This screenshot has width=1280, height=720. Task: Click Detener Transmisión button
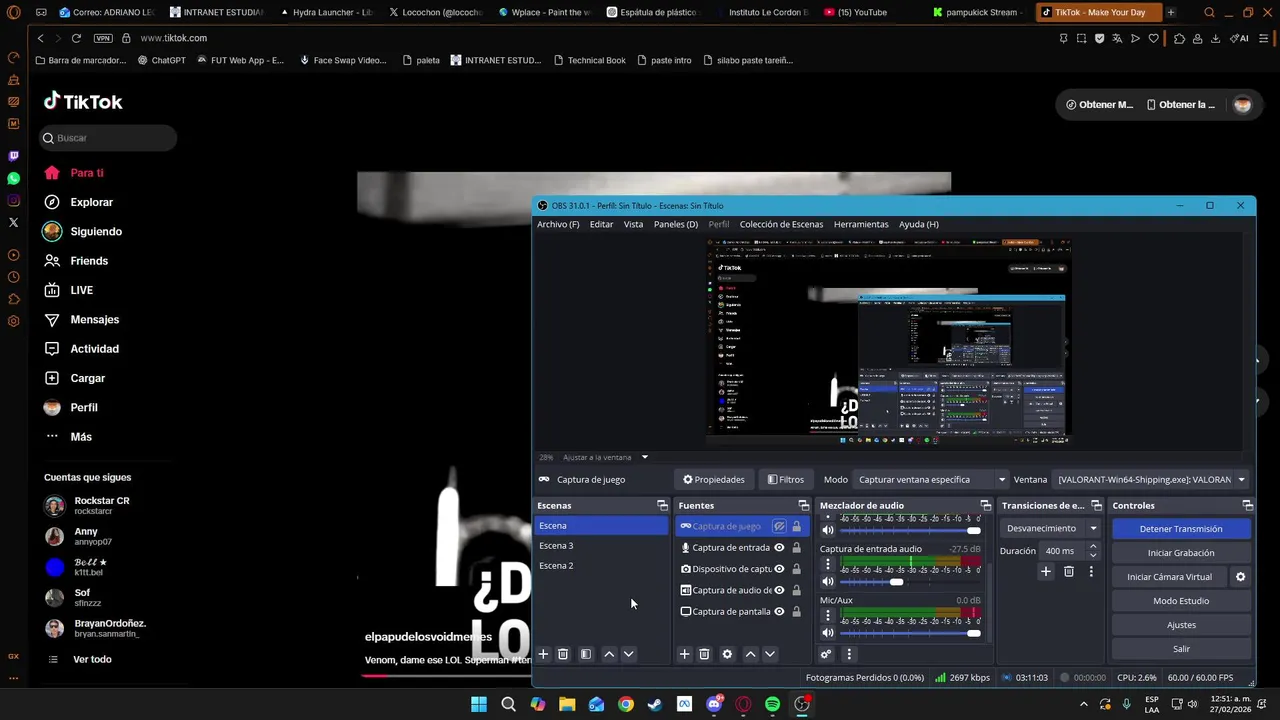1181,529
